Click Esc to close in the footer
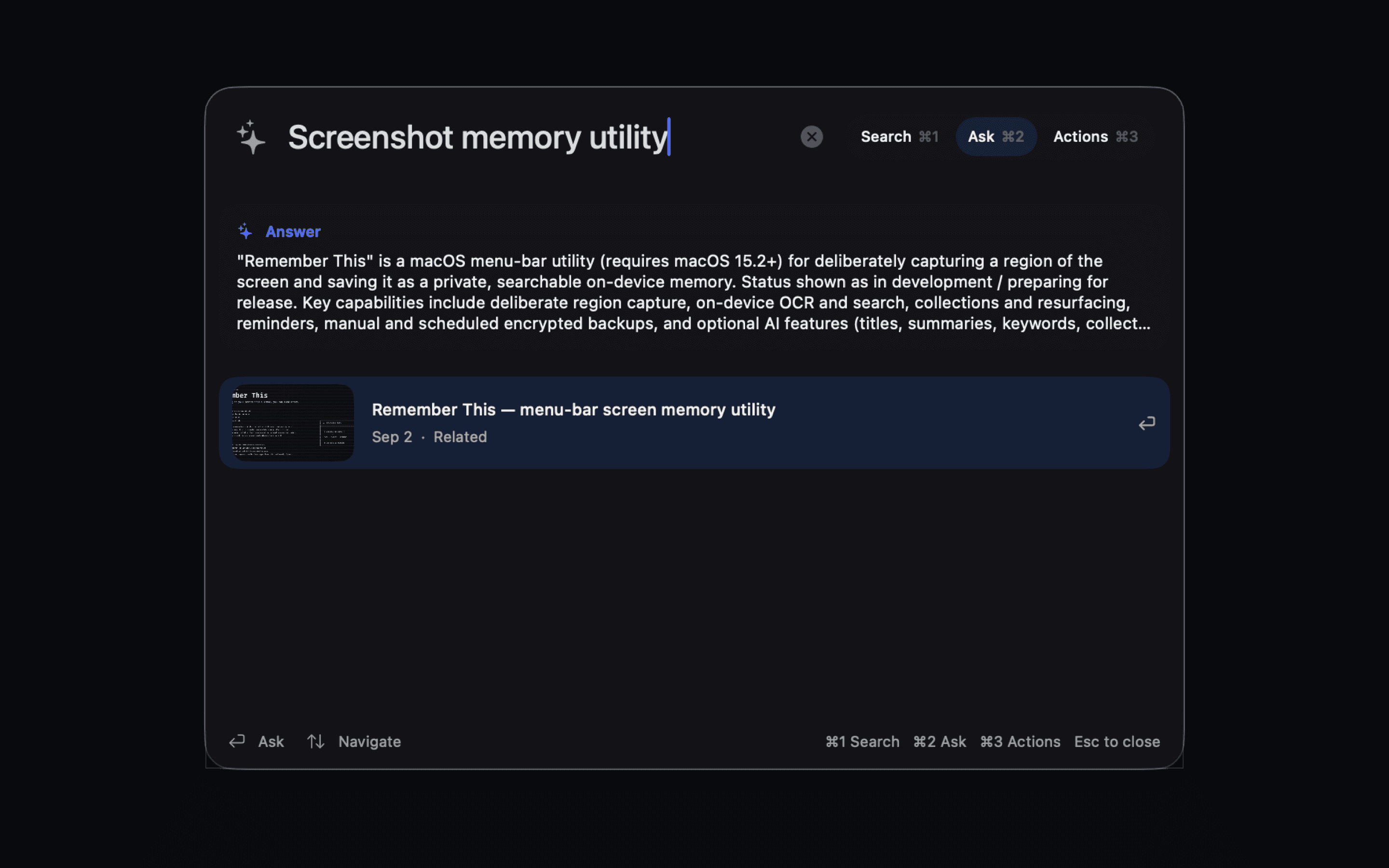Image resolution: width=1389 pixels, height=868 pixels. [1117, 742]
